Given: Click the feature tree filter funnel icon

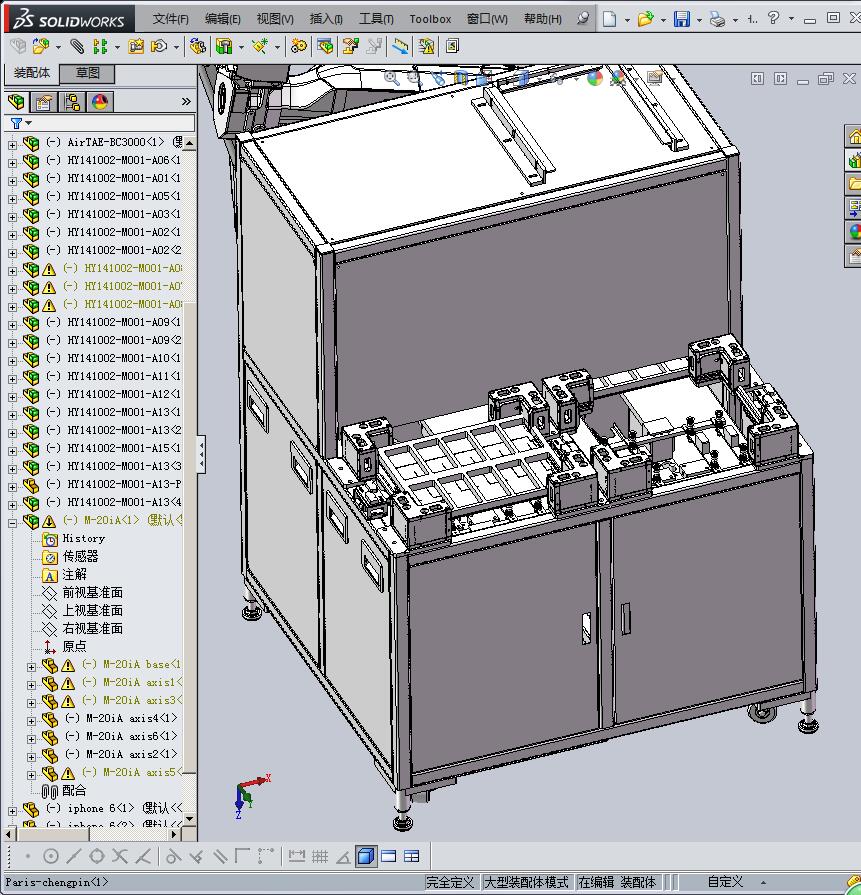Looking at the screenshot, I should point(16,123).
